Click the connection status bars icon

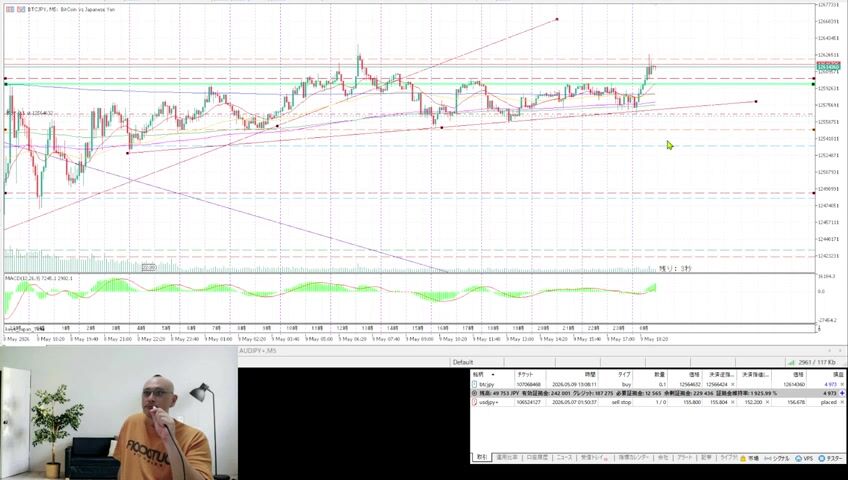[x=791, y=362]
